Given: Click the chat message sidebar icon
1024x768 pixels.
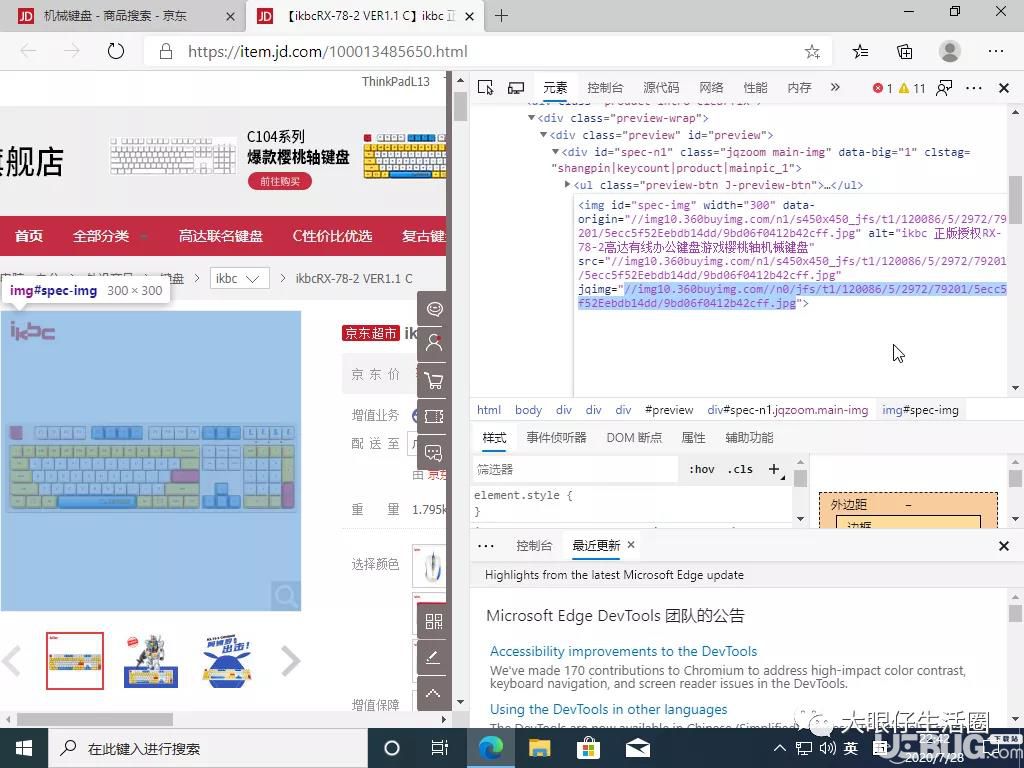Looking at the screenshot, I should (x=434, y=453).
